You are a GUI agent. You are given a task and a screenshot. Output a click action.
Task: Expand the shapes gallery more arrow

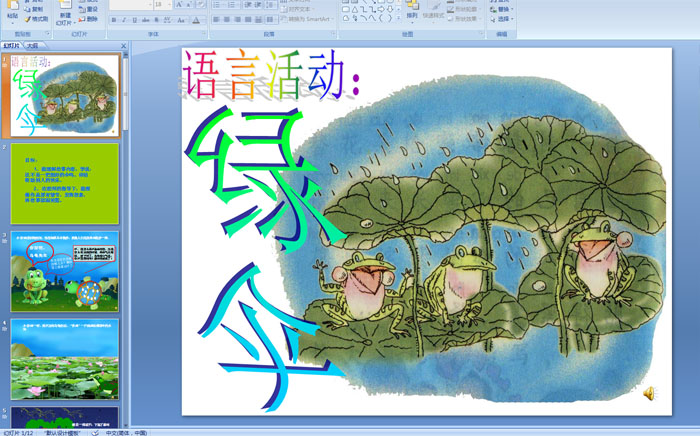coord(398,18)
